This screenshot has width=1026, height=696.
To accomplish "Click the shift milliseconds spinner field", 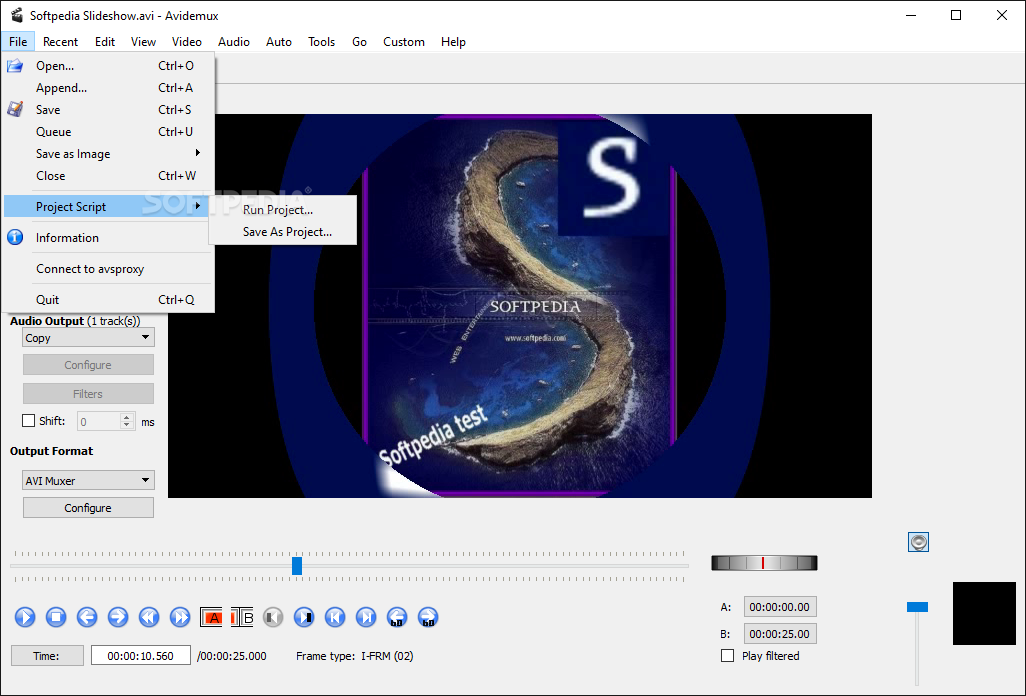I will pyautogui.click(x=106, y=421).
